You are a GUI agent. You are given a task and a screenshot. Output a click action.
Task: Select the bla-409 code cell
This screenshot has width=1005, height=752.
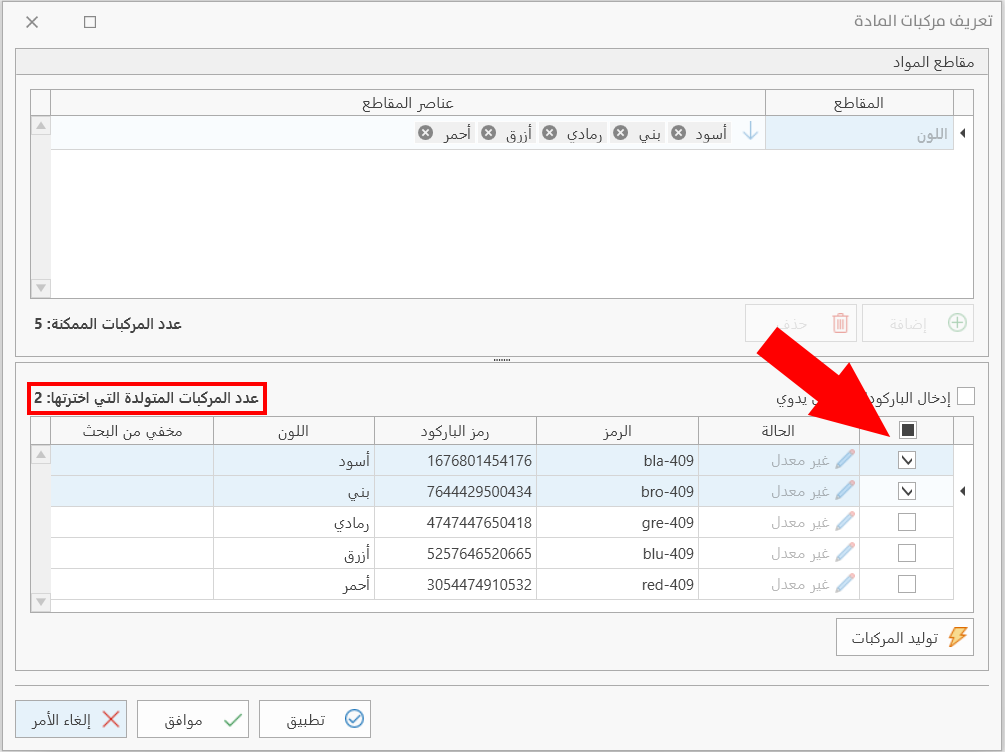pyautogui.click(x=617, y=460)
